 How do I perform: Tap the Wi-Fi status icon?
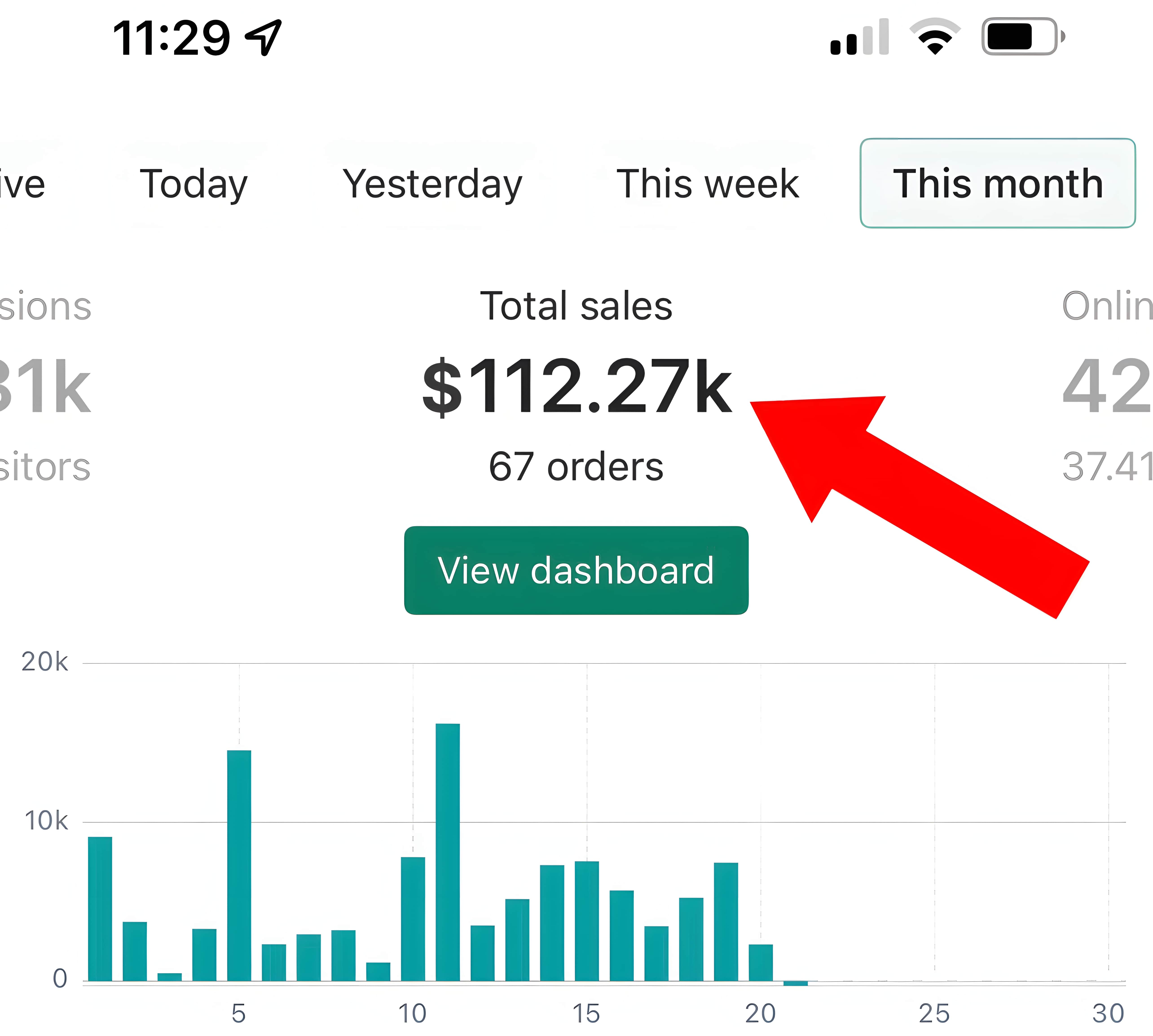click(x=935, y=36)
